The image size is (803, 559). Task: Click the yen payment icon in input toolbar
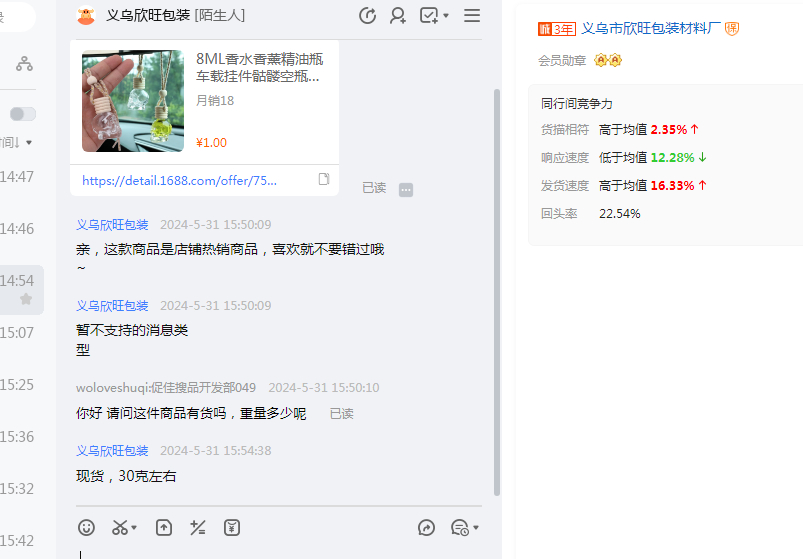[232, 527]
